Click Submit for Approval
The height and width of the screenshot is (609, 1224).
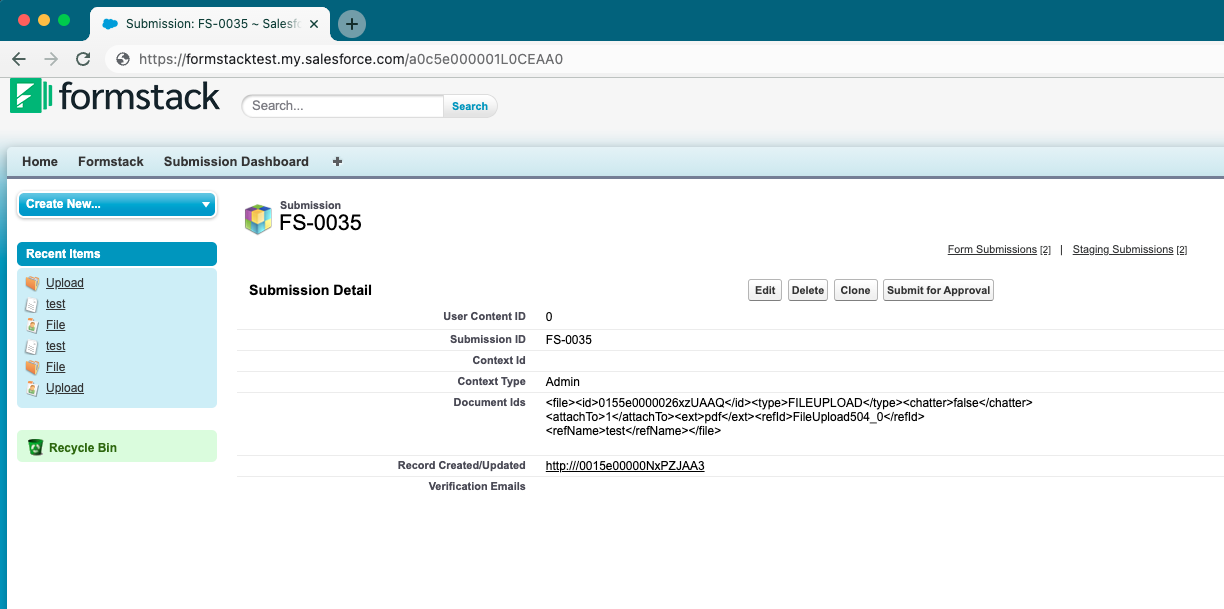coord(938,289)
